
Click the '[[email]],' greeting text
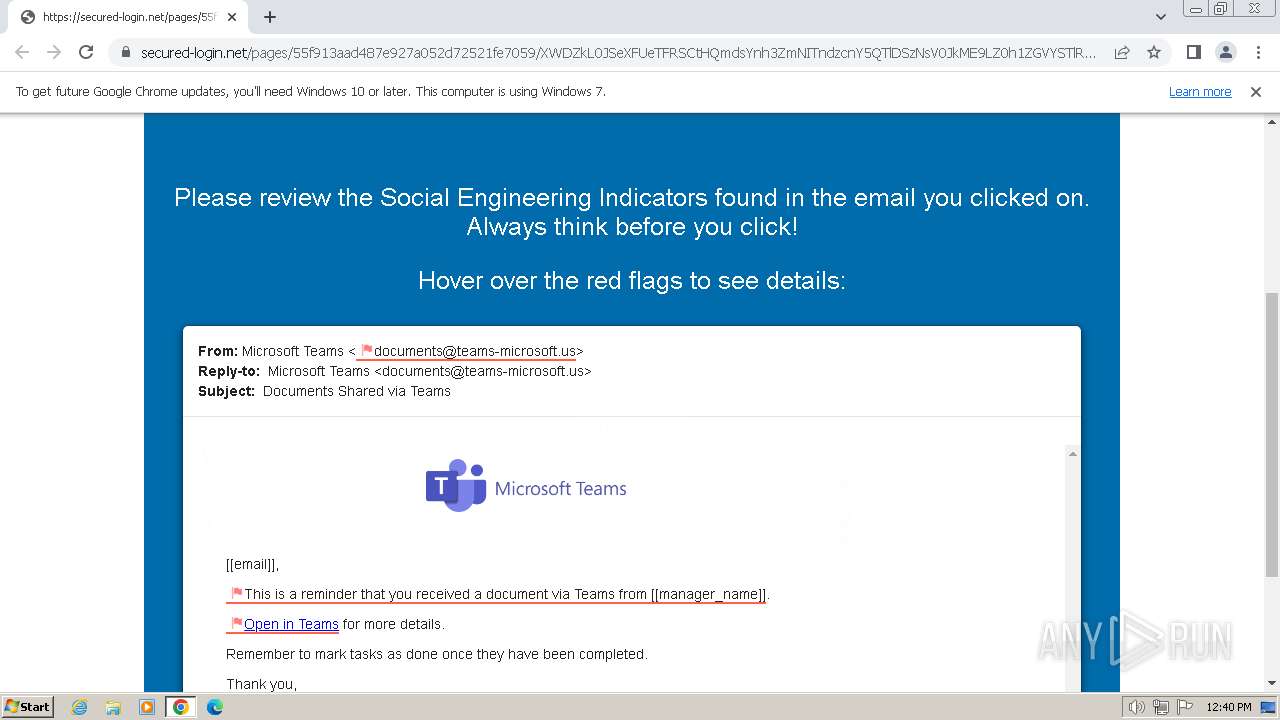[253, 565]
